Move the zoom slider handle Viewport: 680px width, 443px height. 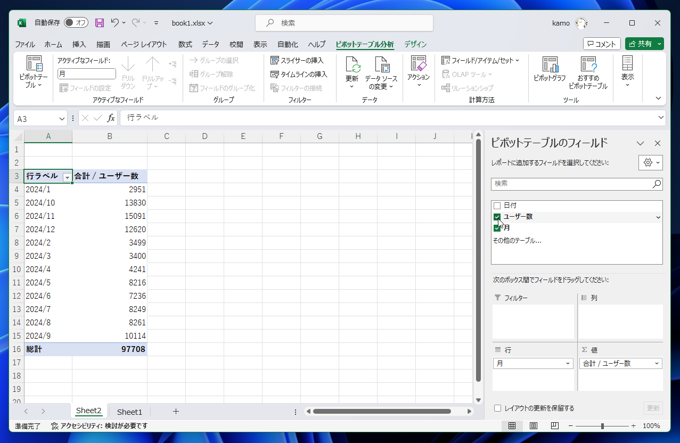pos(602,426)
